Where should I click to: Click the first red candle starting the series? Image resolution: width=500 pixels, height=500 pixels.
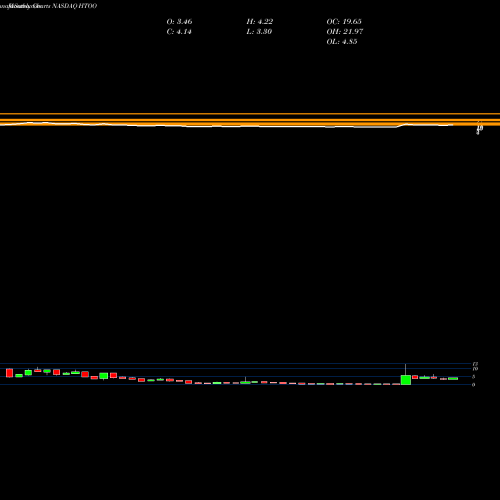[x=9, y=373]
